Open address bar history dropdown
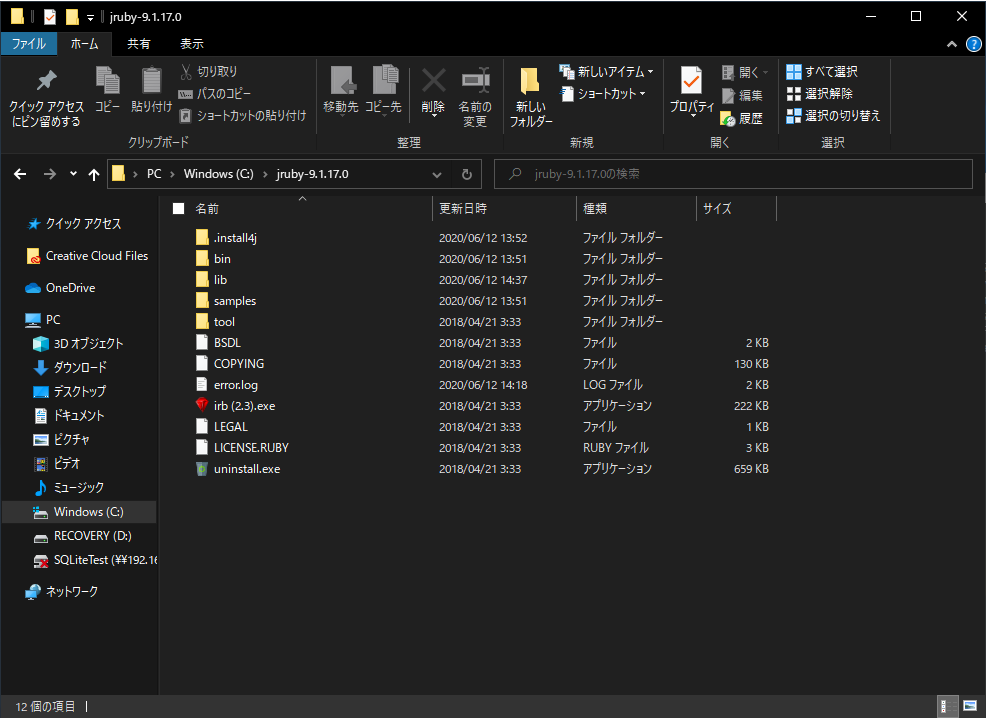 click(437, 174)
